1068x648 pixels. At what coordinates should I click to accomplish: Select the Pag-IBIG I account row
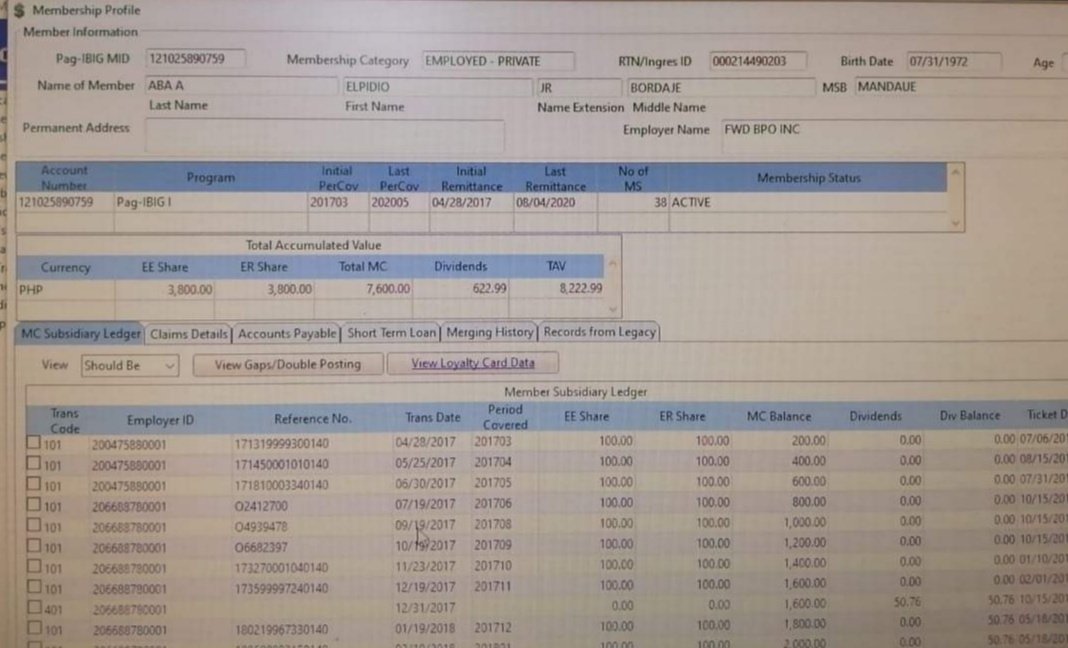tap(150, 202)
